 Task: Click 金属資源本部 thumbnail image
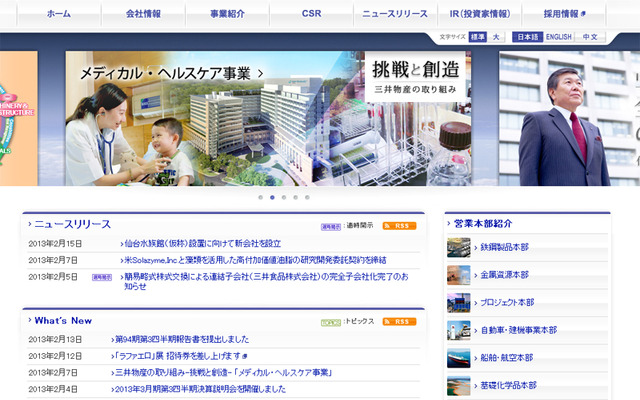click(x=458, y=275)
